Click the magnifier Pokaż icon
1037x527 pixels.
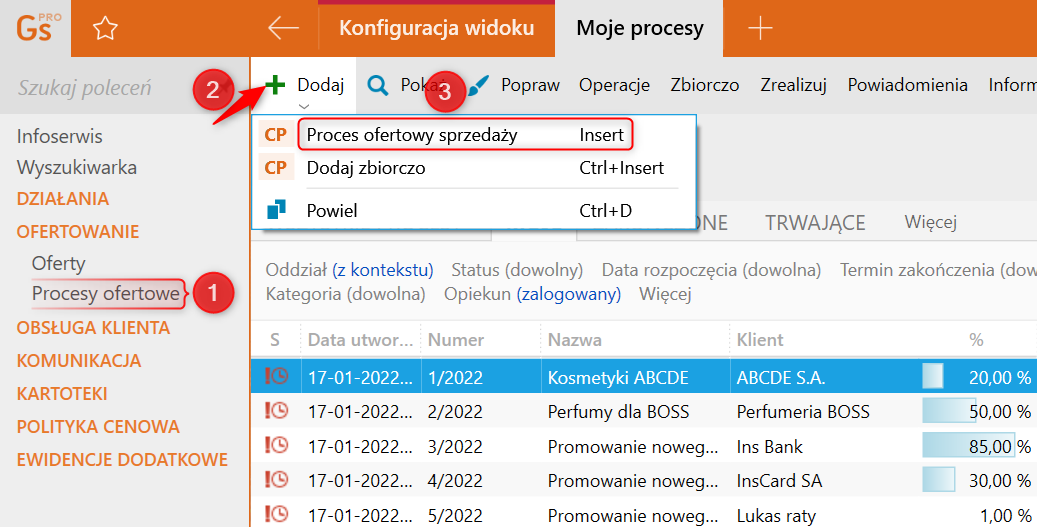point(378,85)
